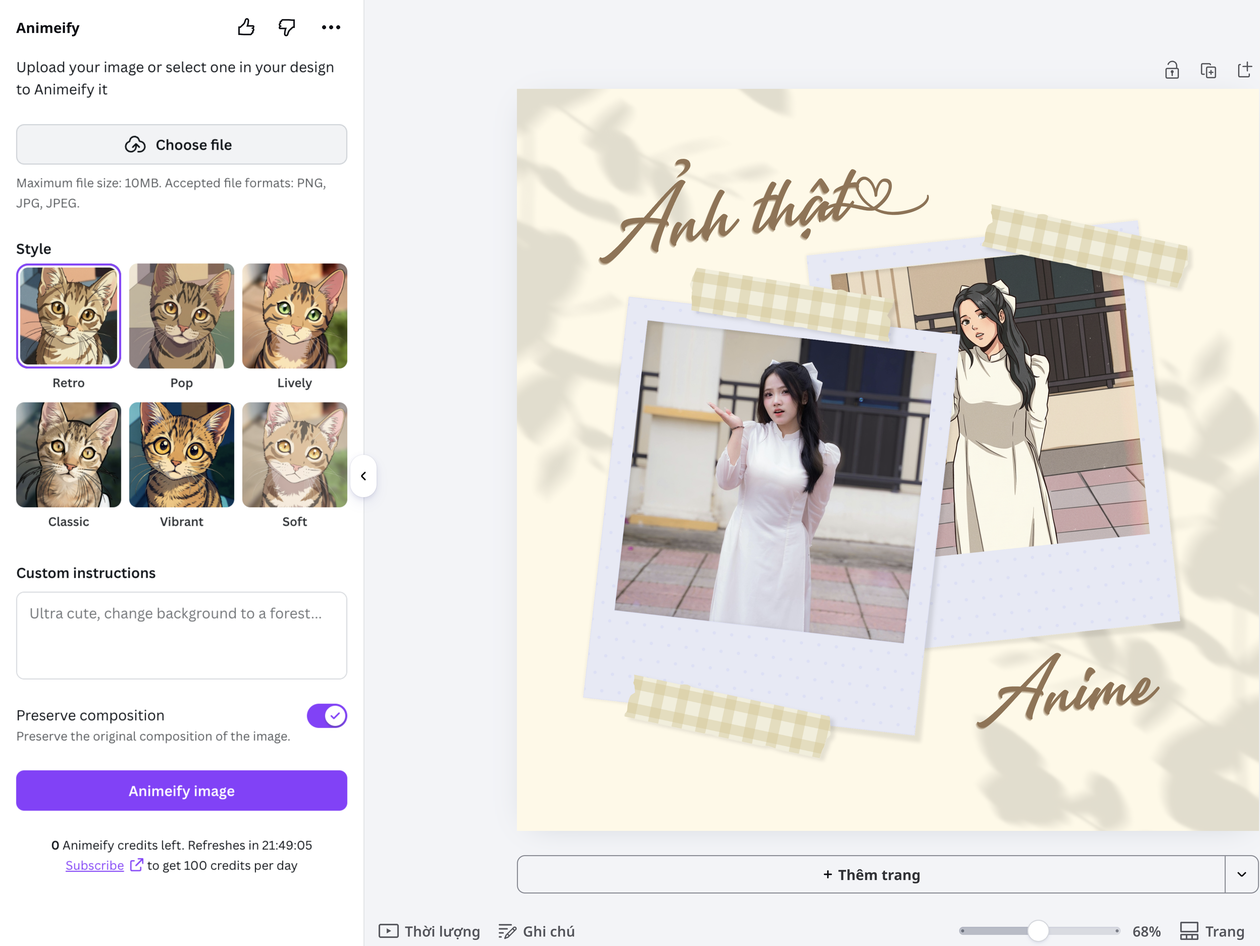This screenshot has height=946, width=1260.
Task: Select the 'Anime' script text on canvas
Action: point(1067,690)
